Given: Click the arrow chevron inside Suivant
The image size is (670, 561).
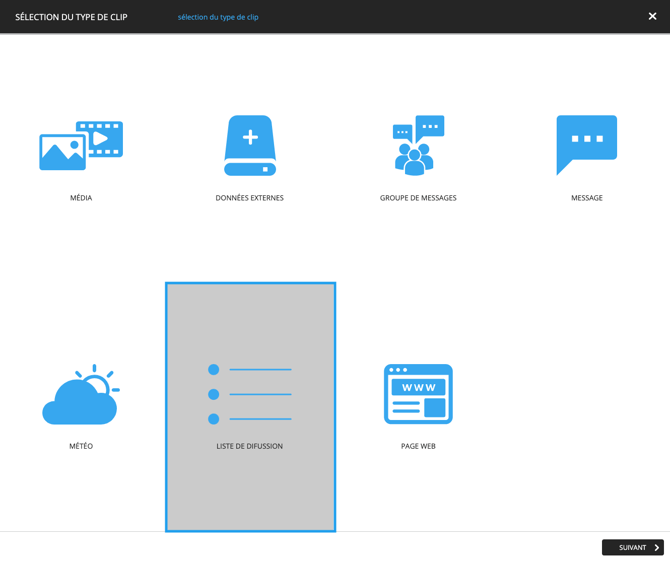Looking at the screenshot, I should [x=656, y=548].
